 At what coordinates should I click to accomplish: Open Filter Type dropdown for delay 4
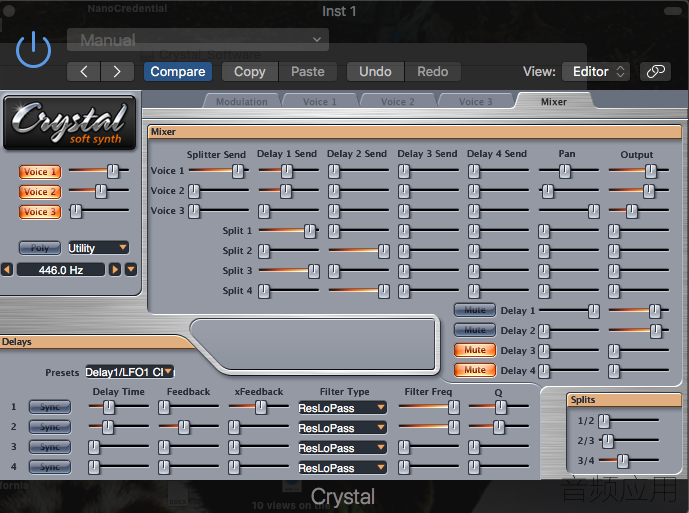click(342, 468)
